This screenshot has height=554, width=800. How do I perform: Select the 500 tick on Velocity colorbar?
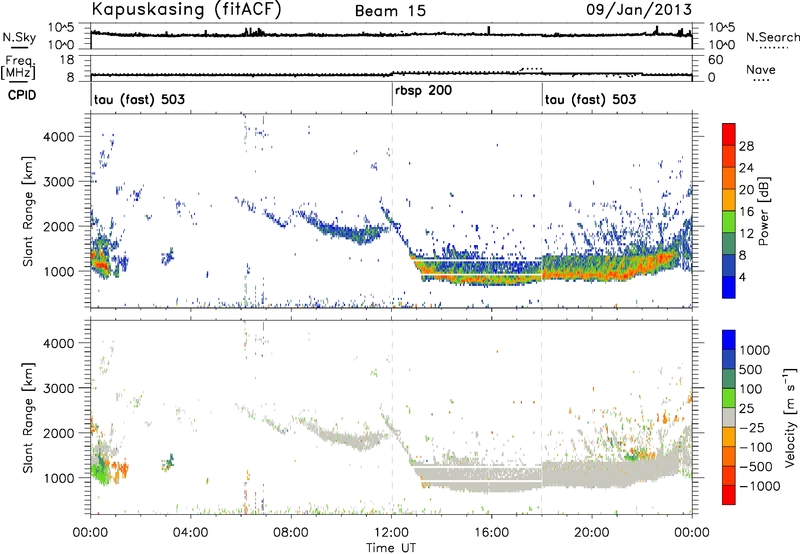point(753,369)
